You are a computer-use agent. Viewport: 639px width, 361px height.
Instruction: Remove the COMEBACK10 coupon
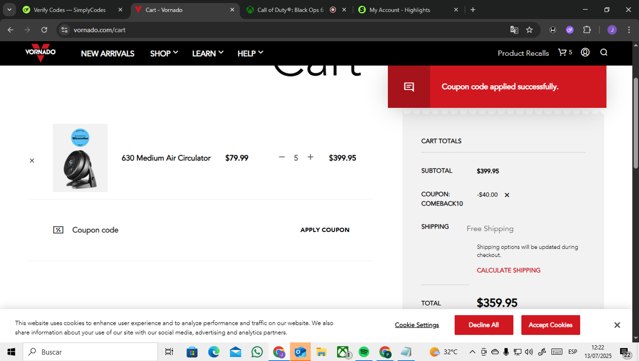[x=507, y=195]
